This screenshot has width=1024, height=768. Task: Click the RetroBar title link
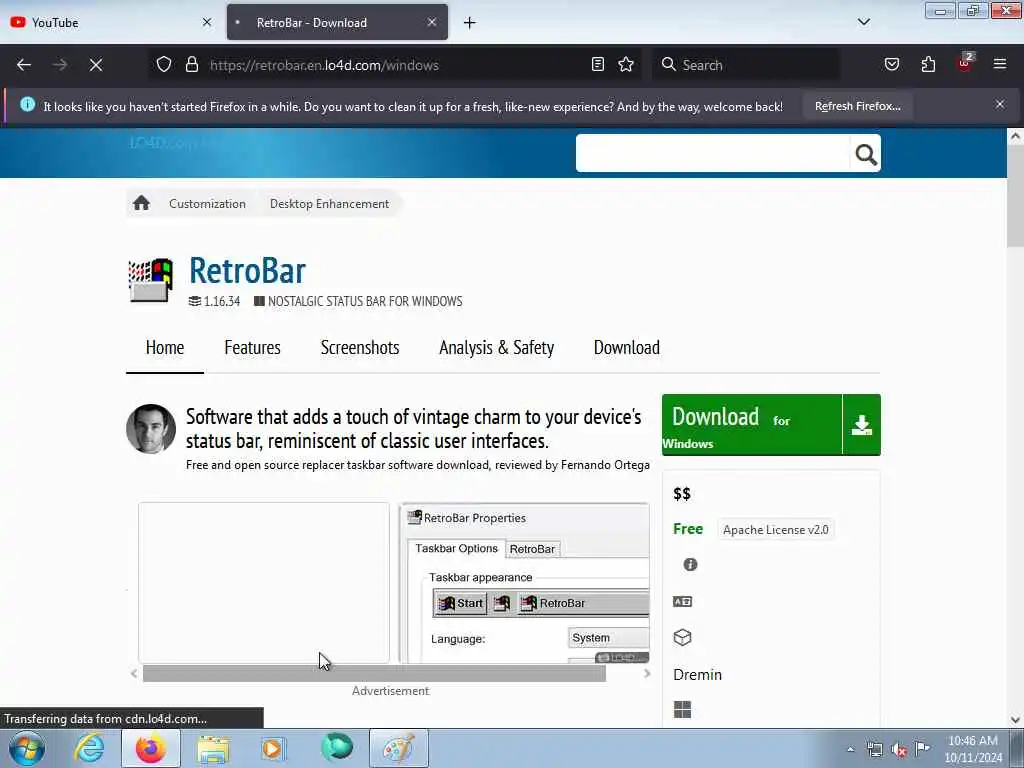tap(247, 270)
